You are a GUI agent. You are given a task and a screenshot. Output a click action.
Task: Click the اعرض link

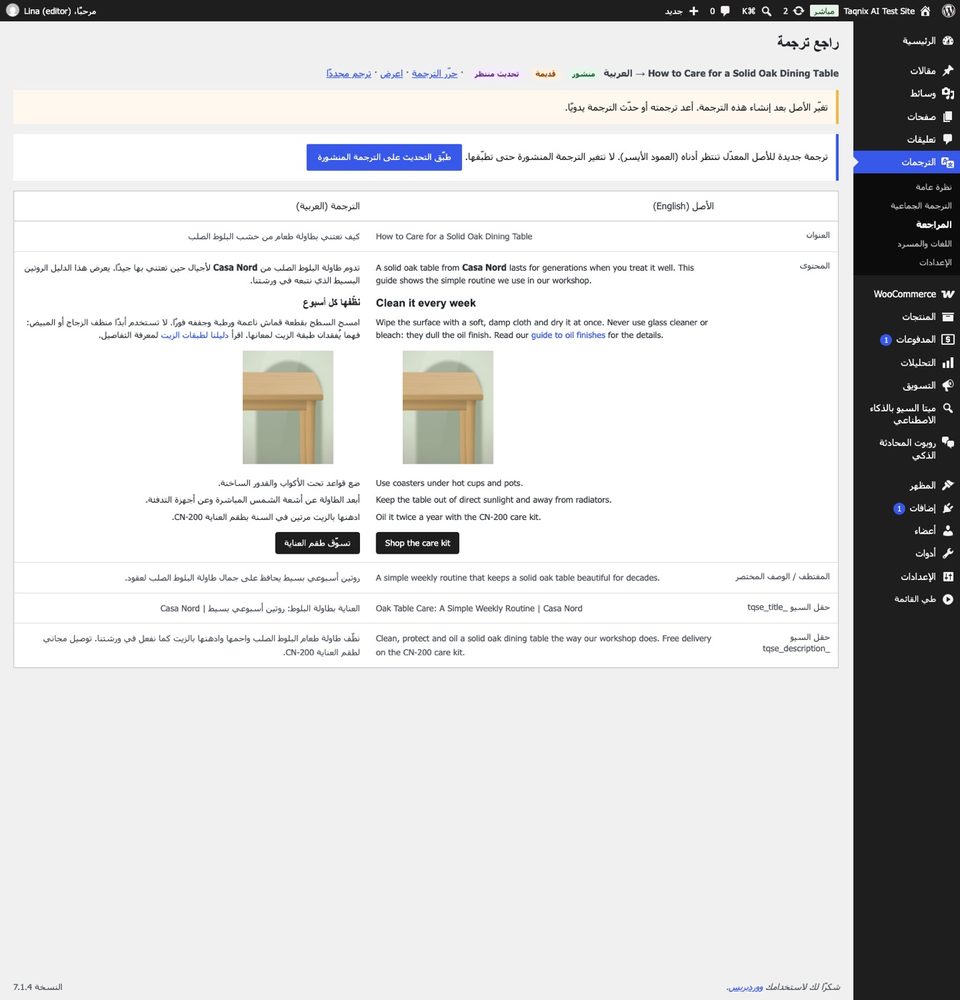[x=392, y=73]
